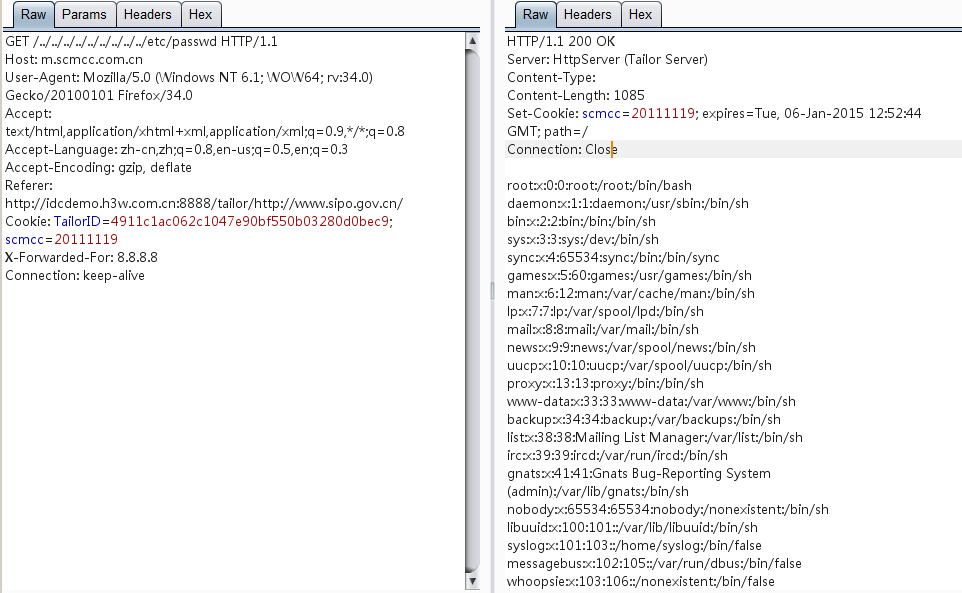The width and height of the screenshot is (962, 593).
Task: Click the daemon:x:1:1 passwd entry
Action: point(628,204)
